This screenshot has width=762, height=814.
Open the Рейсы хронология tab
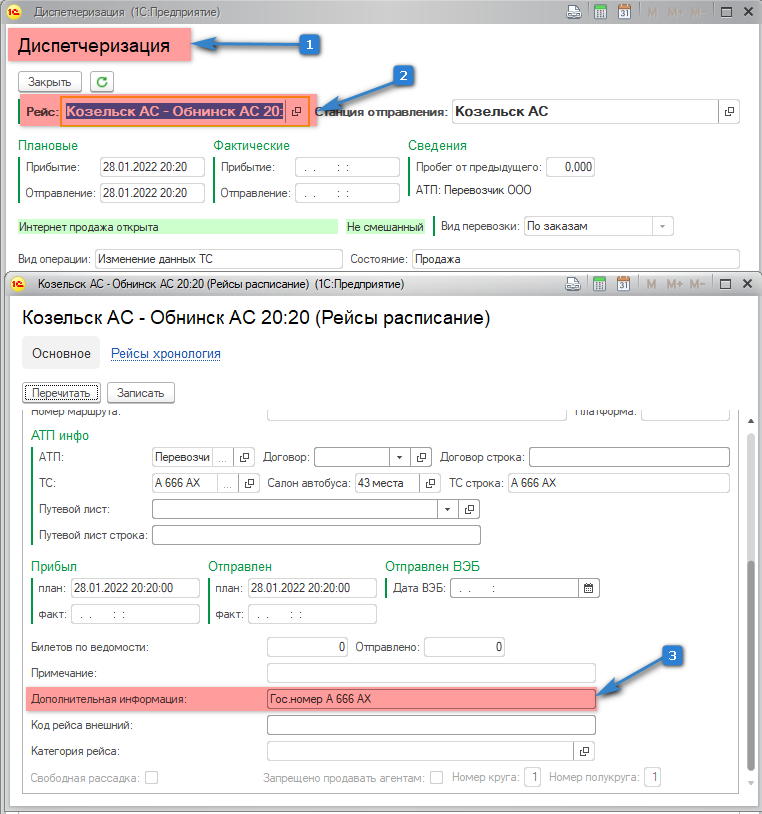tap(165, 353)
